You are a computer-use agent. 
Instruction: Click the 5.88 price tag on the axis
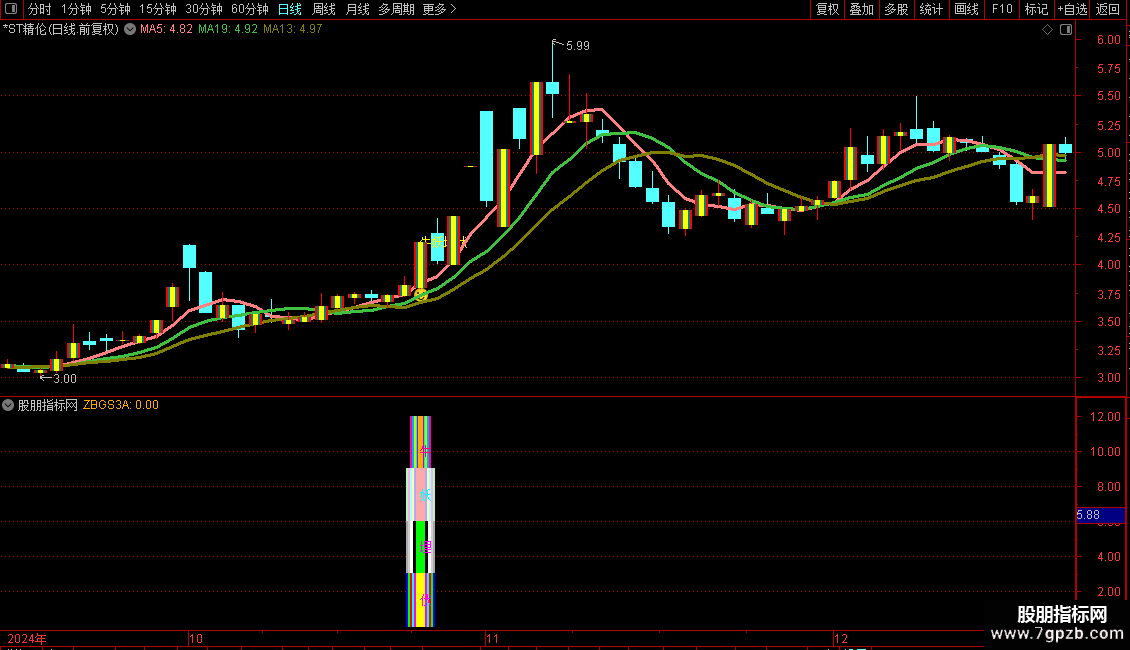click(1100, 515)
